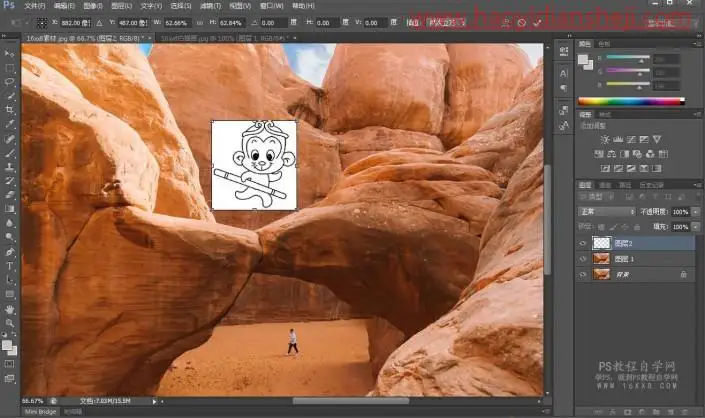Screen dimensions: 705x418
Task: Select the Hand tool
Action: pyautogui.click(x=9, y=309)
